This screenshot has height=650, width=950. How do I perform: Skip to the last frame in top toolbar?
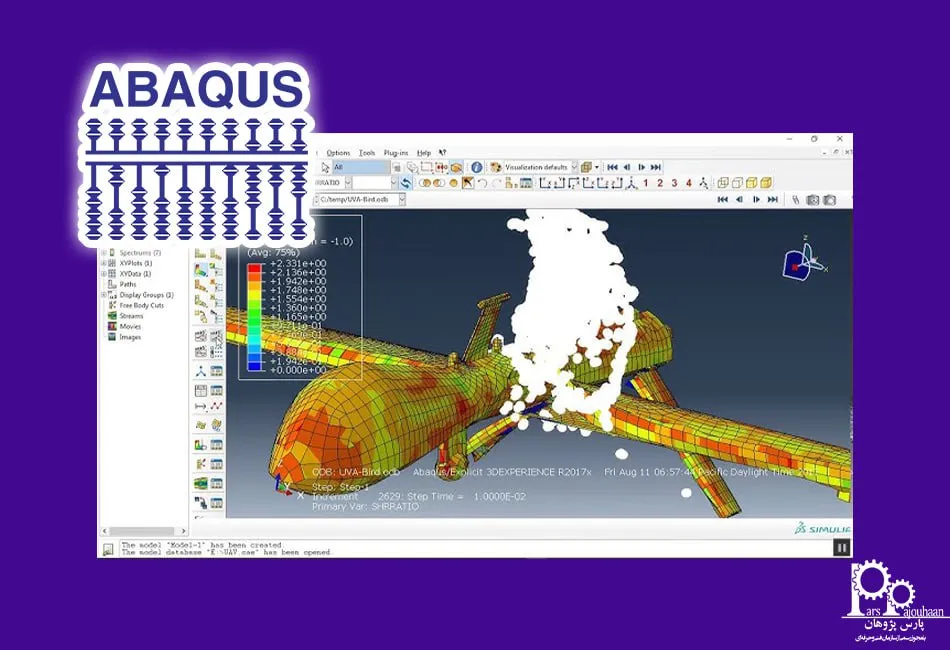656,167
